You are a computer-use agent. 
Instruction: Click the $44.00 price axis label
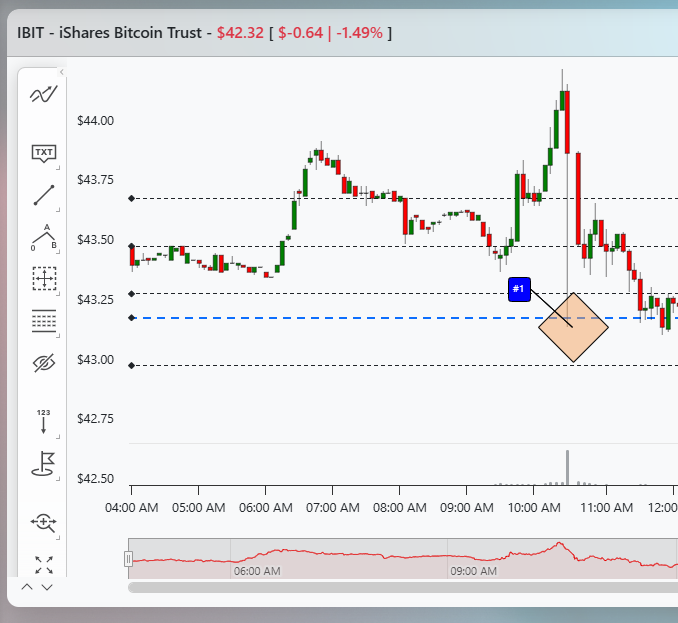point(96,121)
